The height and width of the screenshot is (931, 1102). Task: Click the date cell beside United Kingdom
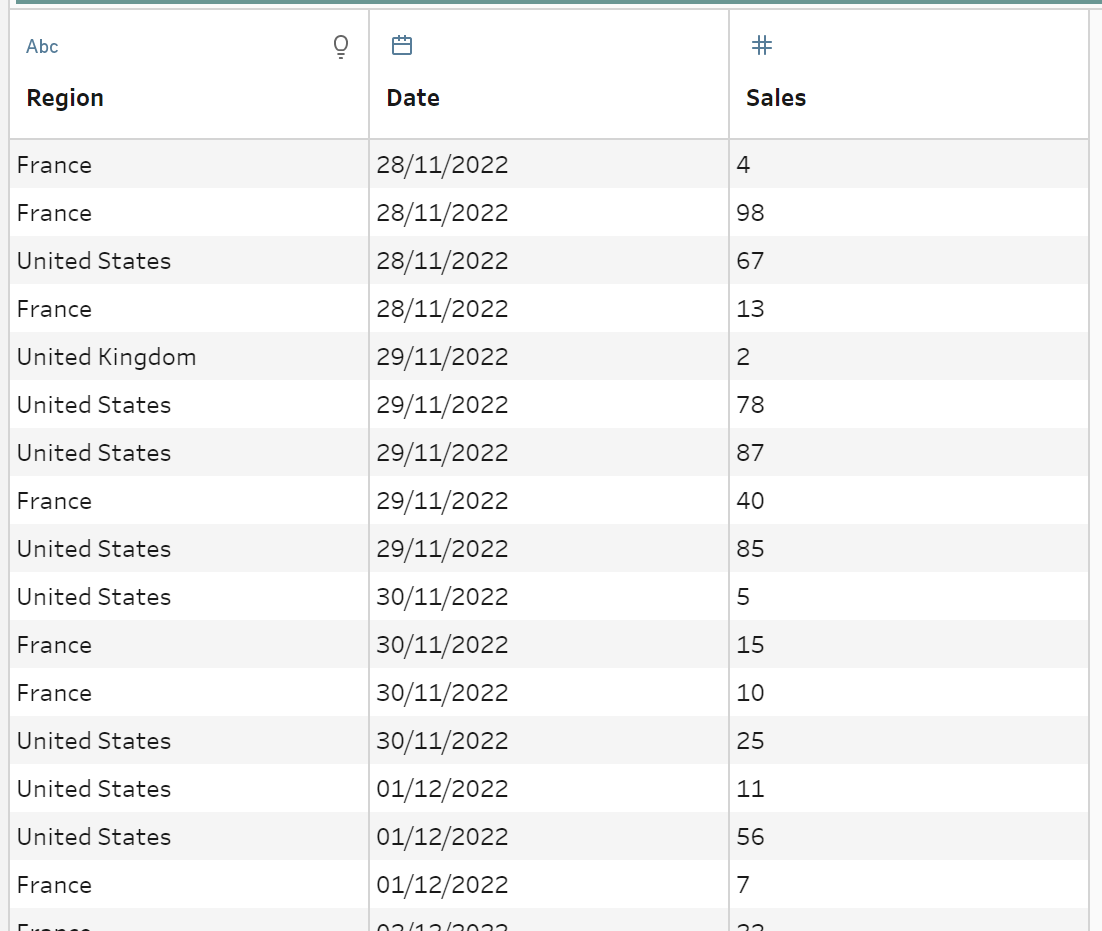(x=442, y=357)
